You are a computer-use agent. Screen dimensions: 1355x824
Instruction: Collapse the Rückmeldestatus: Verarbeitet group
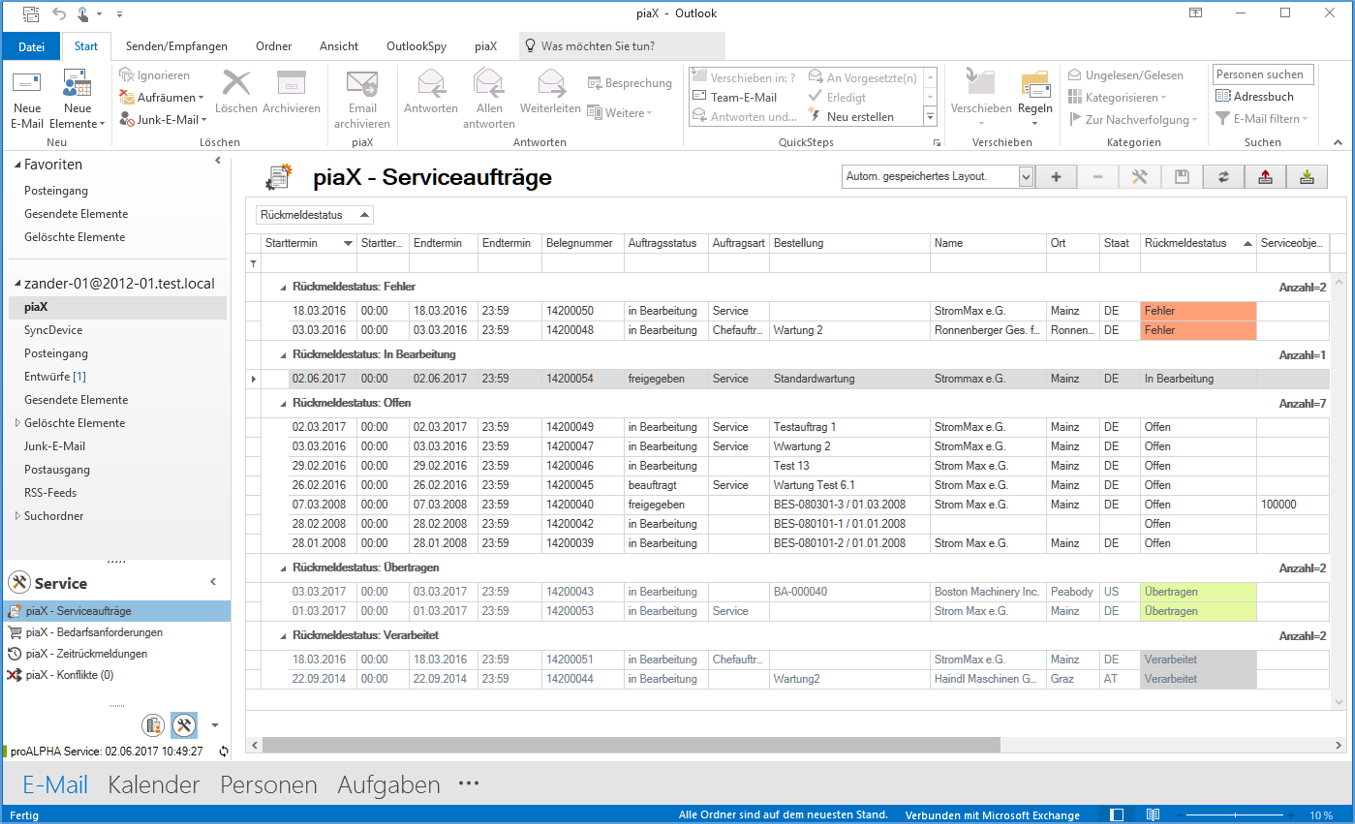283,635
